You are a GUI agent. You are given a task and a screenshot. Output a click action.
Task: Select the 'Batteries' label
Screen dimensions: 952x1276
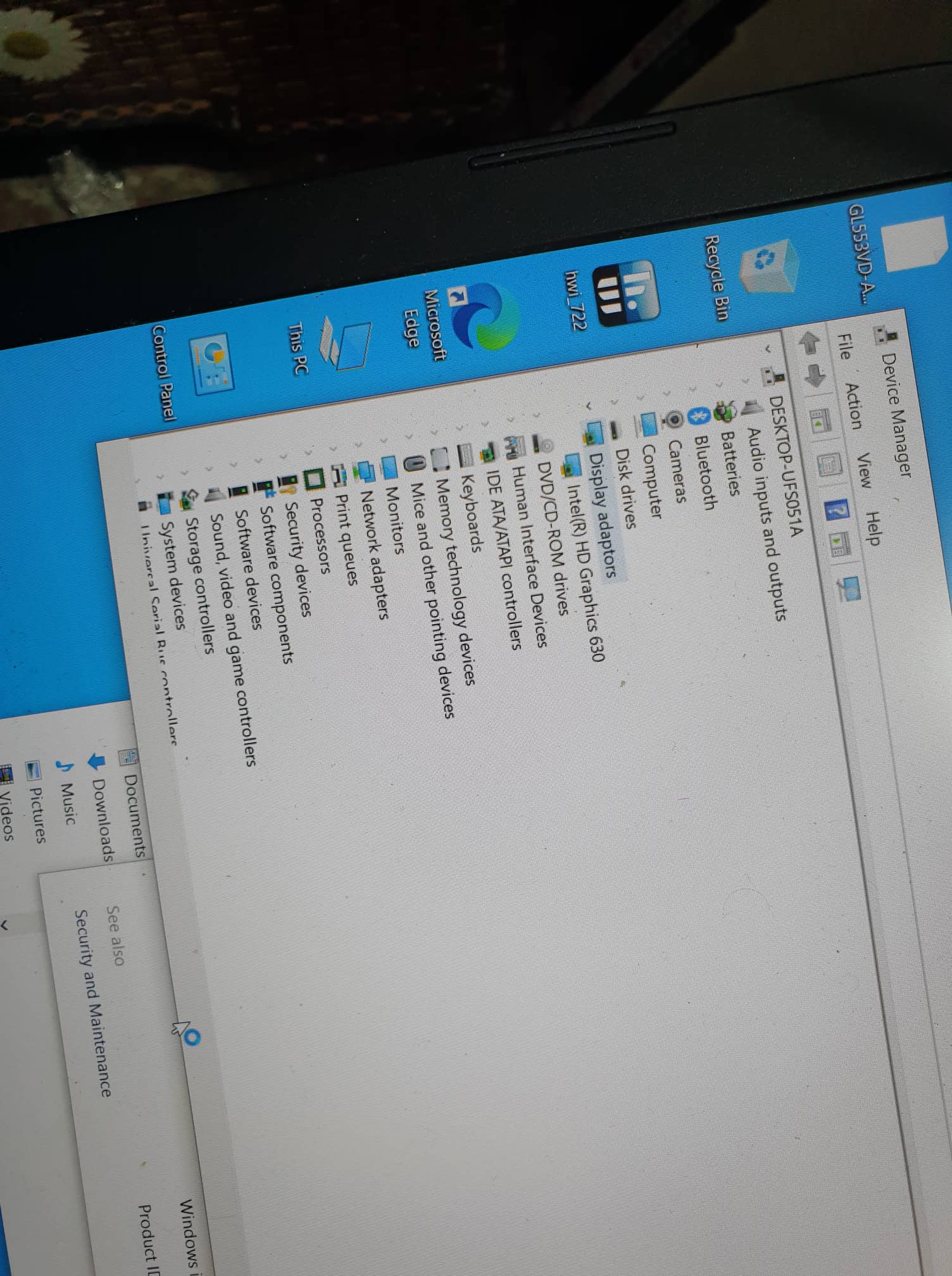[731, 463]
